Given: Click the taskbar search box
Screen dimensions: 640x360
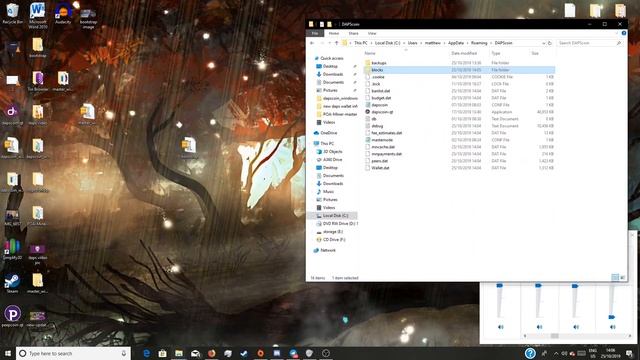Looking at the screenshot, I should [73, 353].
